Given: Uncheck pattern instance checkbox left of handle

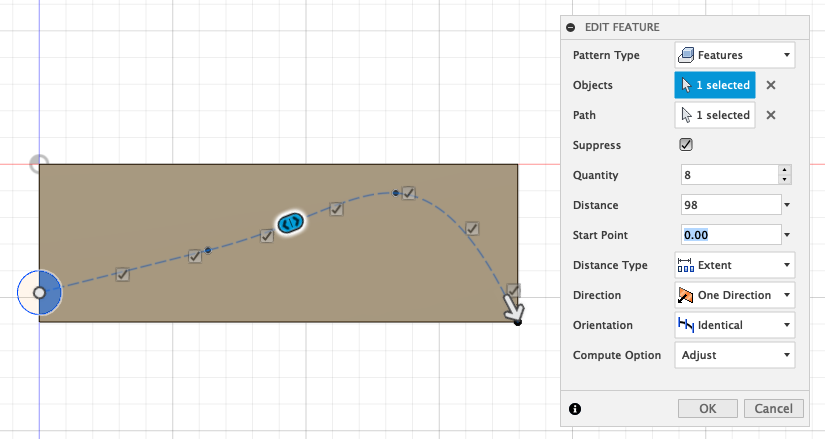Looking at the screenshot, I should [x=267, y=236].
